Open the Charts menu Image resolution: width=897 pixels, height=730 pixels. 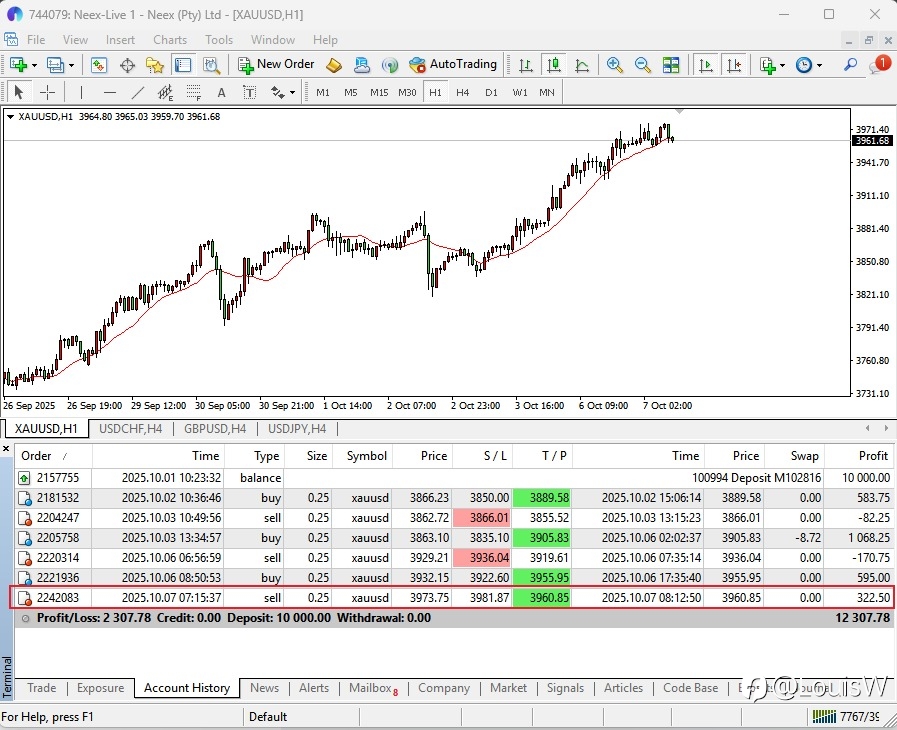170,40
